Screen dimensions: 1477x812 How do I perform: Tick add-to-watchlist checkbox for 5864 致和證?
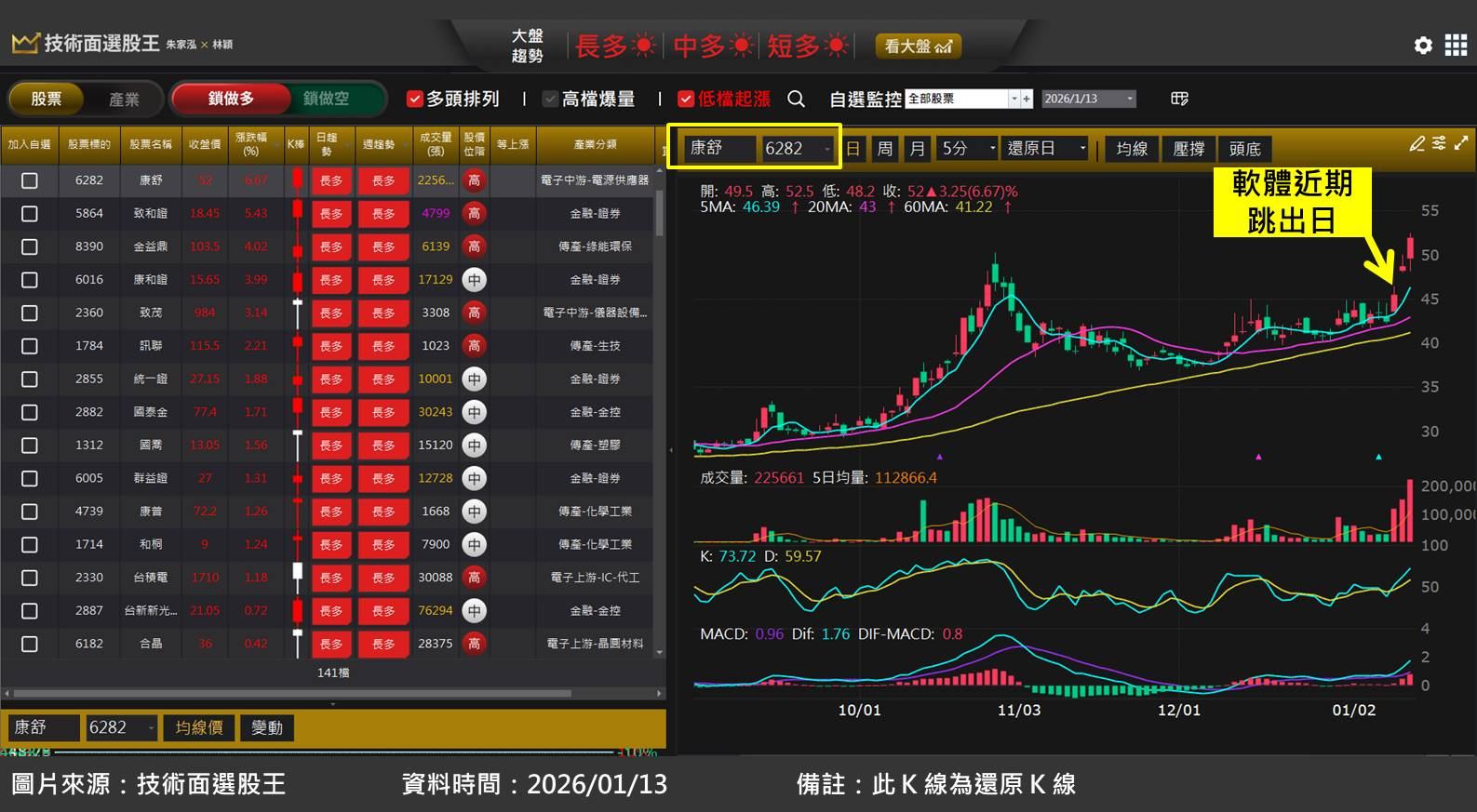tap(30, 214)
